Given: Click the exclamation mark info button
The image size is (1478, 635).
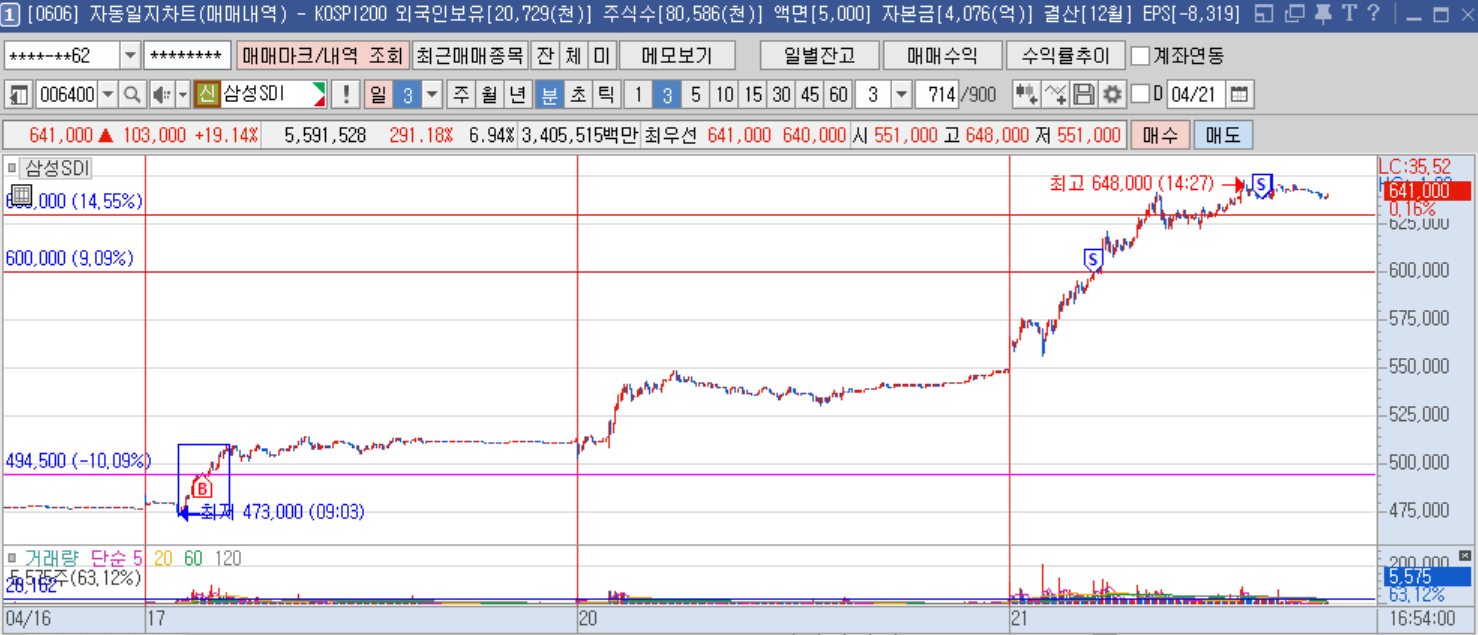Looking at the screenshot, I should [346, 95].
